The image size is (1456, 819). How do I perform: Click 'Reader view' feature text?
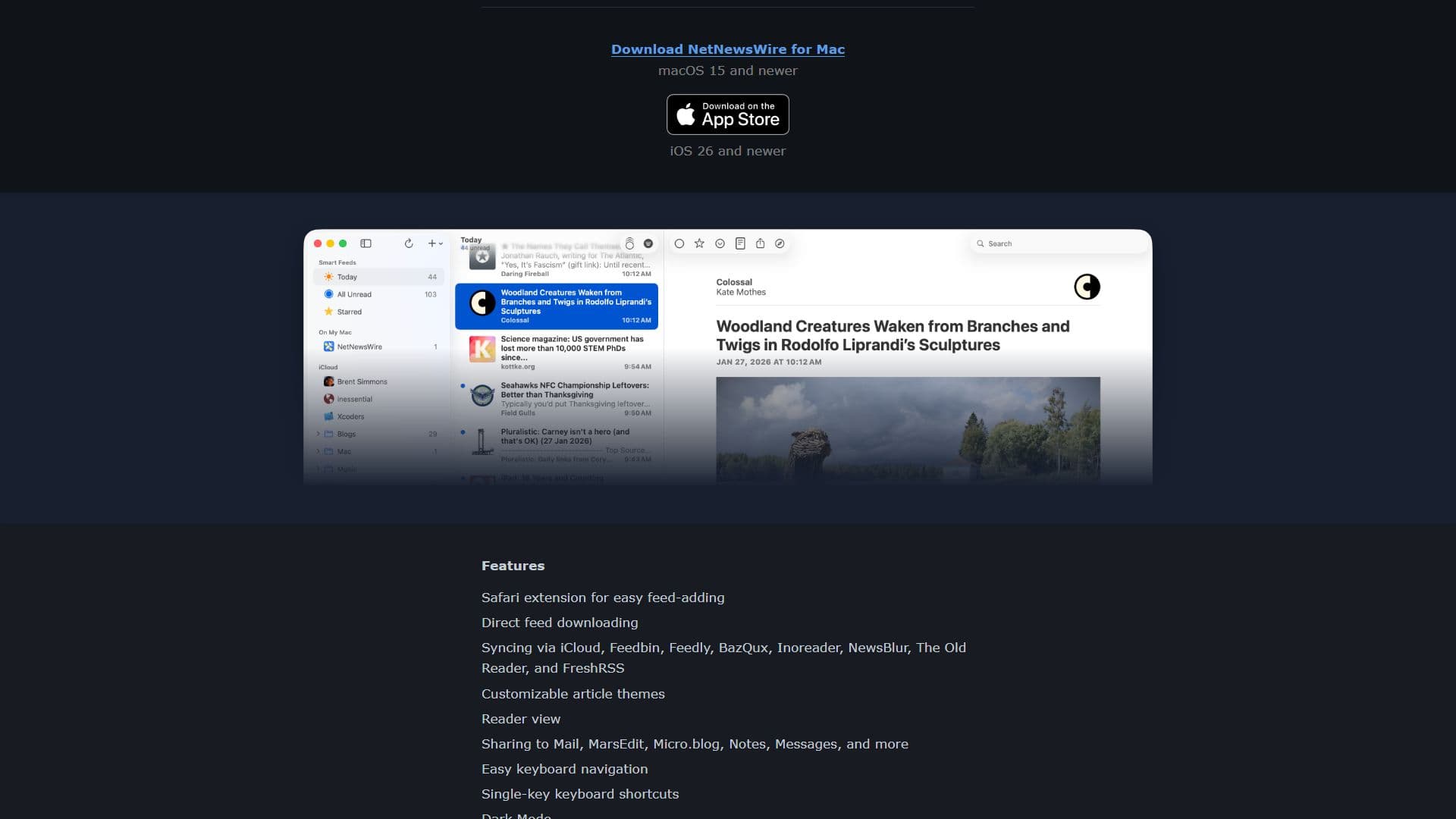coord(521,719)
